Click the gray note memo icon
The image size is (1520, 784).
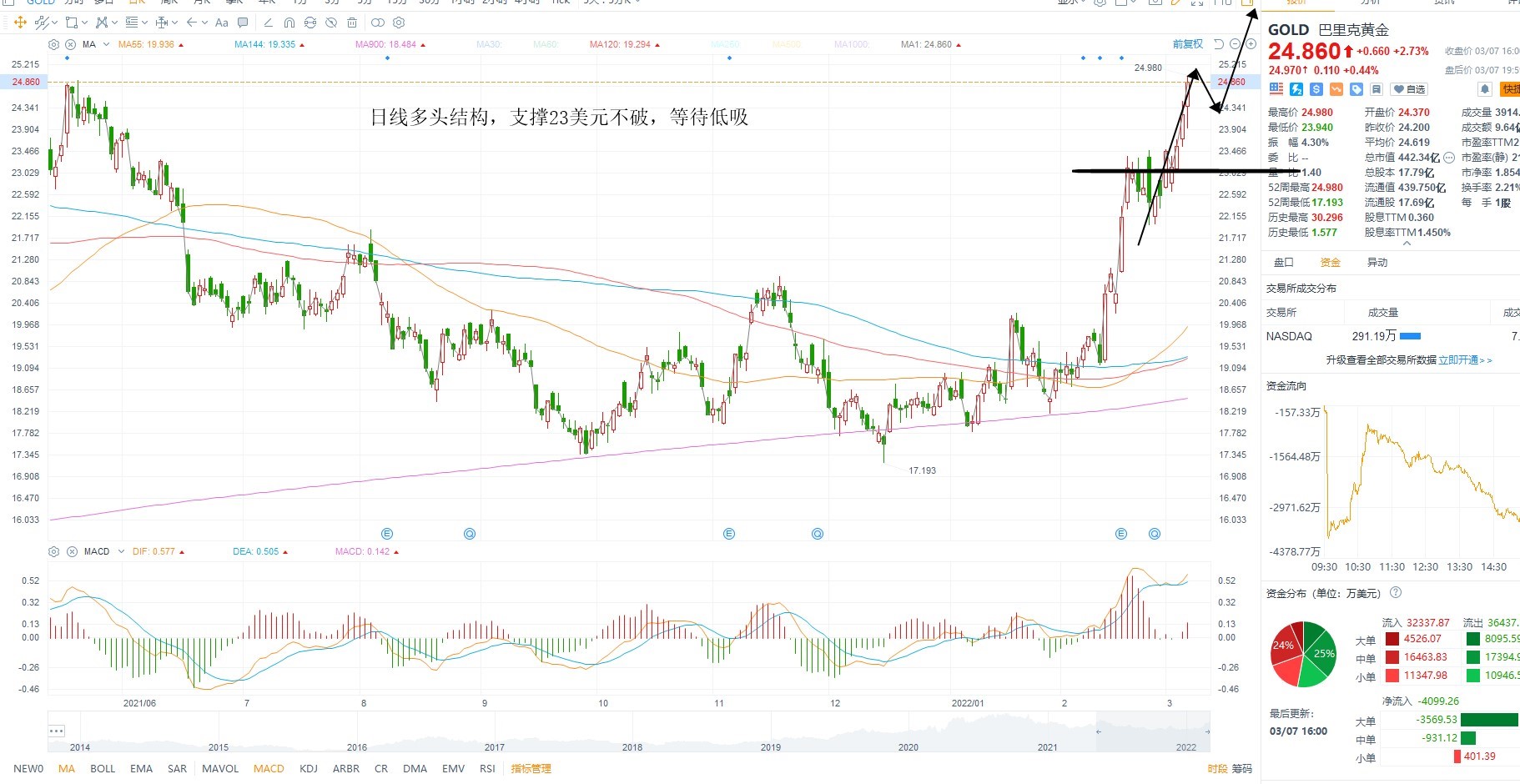[x=1377, y=89]
